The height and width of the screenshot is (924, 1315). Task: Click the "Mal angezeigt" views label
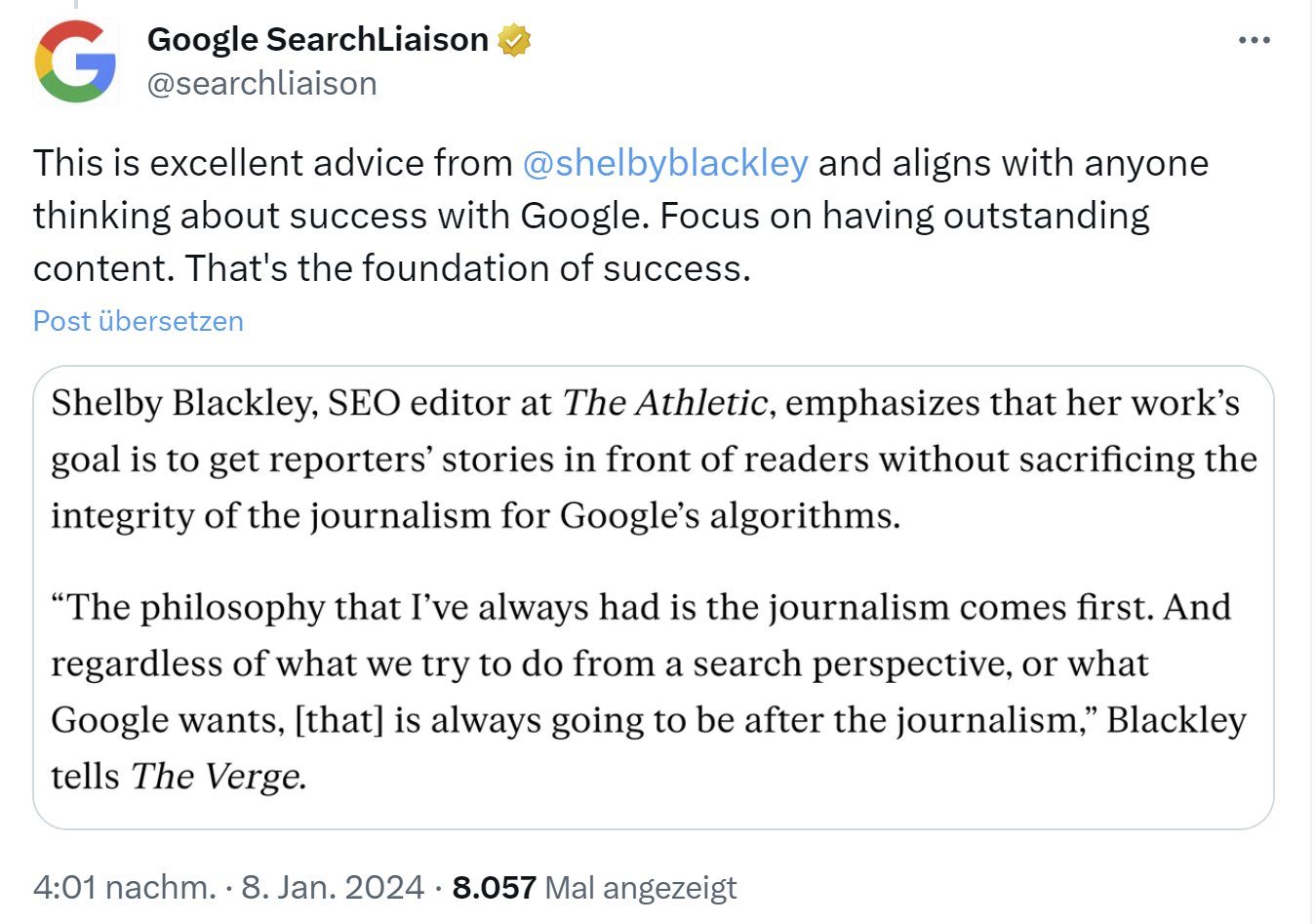640,888
